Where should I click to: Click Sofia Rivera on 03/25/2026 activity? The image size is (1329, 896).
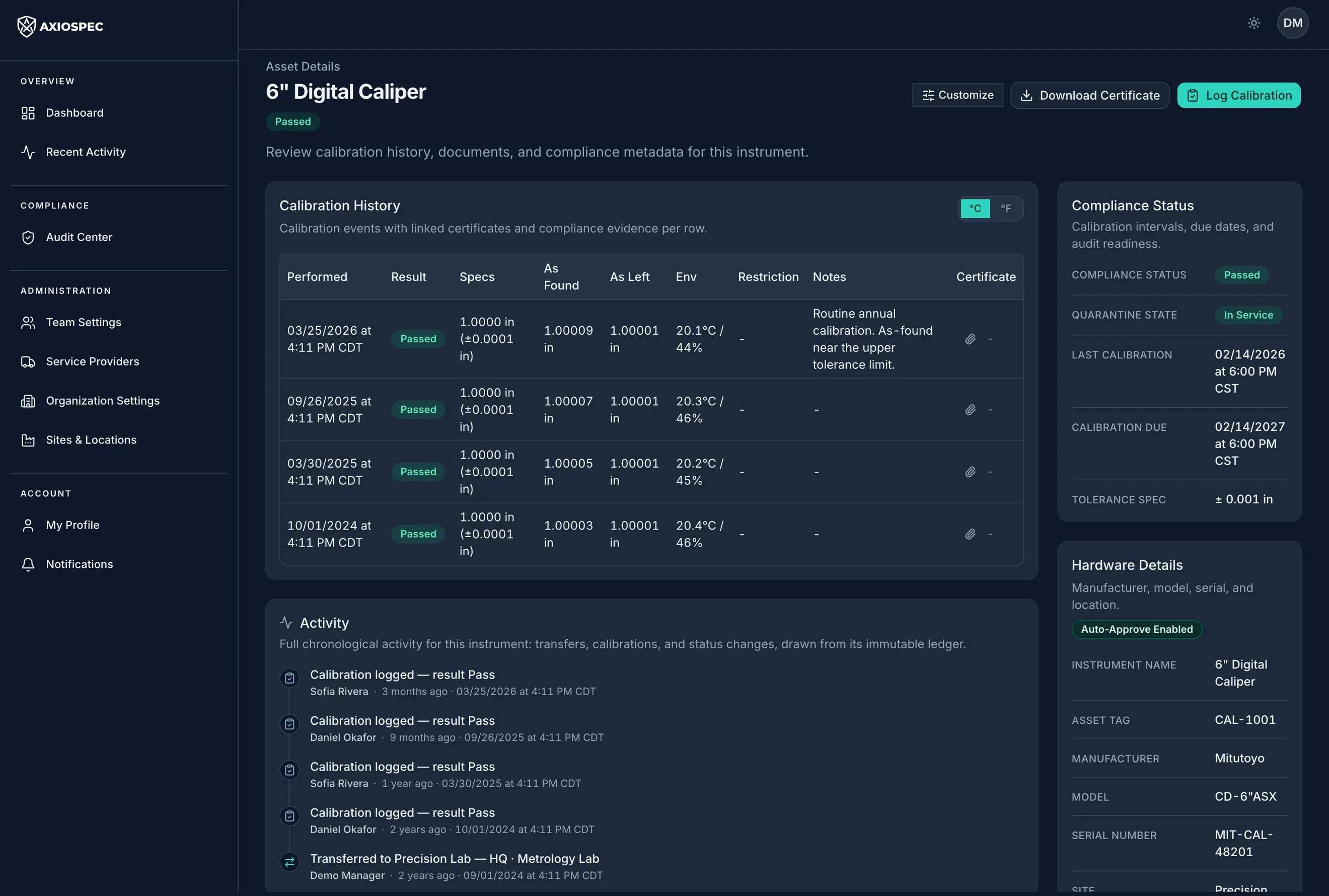[x=339, y=692]
